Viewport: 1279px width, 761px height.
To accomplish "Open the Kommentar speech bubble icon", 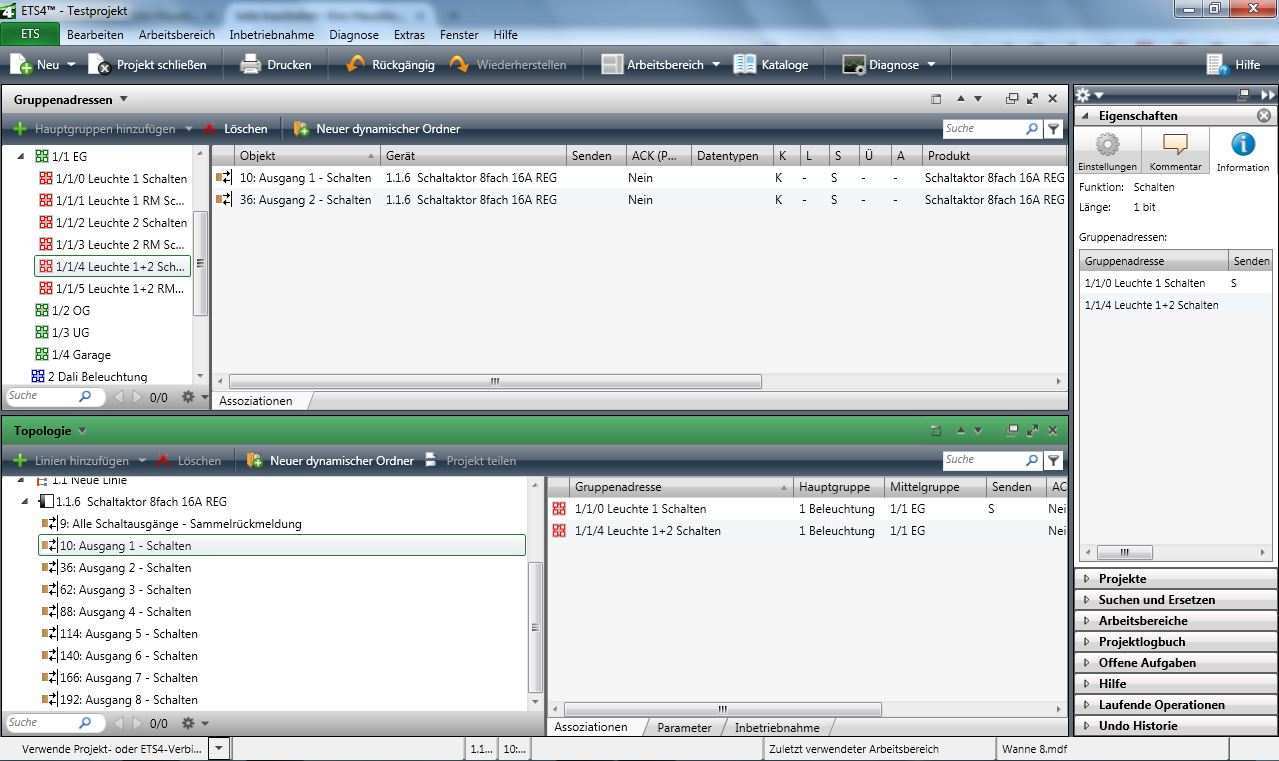I will point(1175,146).
